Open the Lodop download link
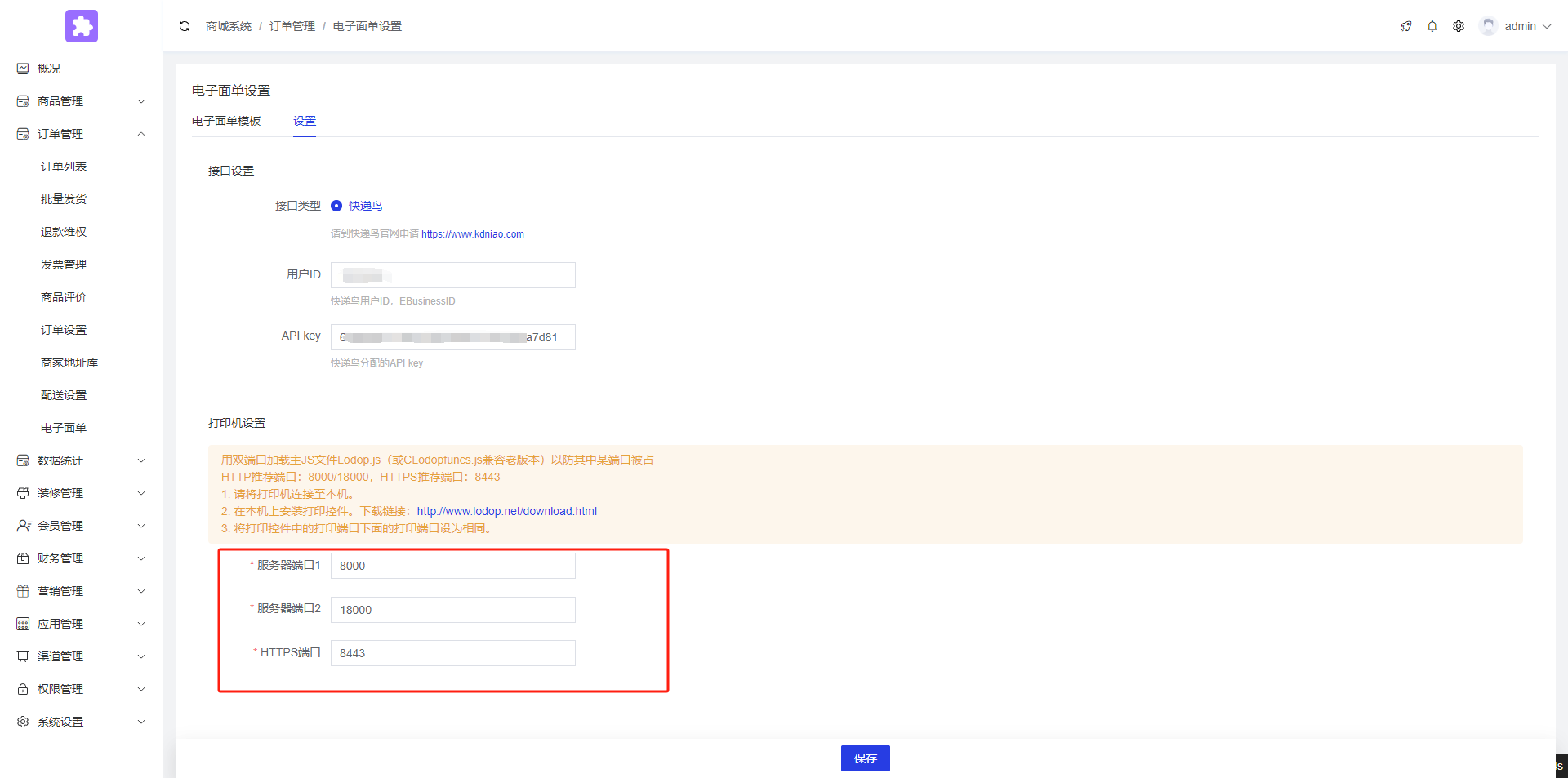Image resolution: width=1568 pixels, height=778 pixels. pos(506,511)
